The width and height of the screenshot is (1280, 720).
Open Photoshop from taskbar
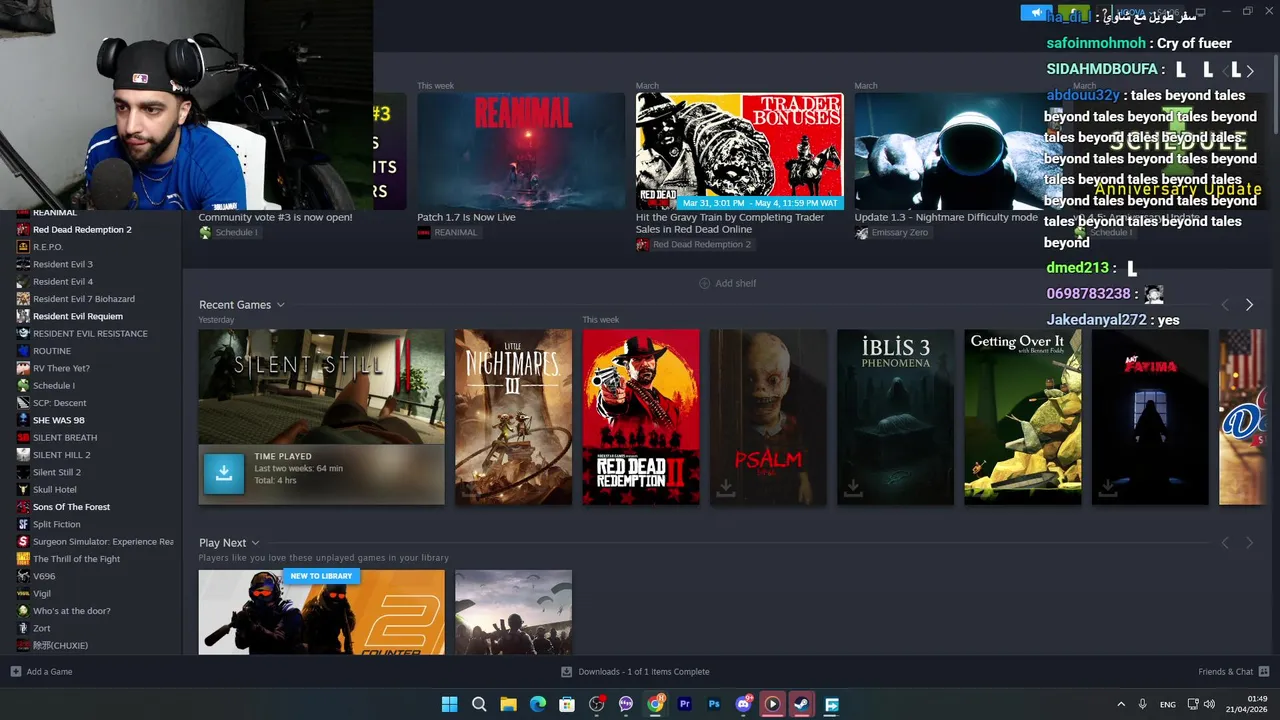[714, 704]
